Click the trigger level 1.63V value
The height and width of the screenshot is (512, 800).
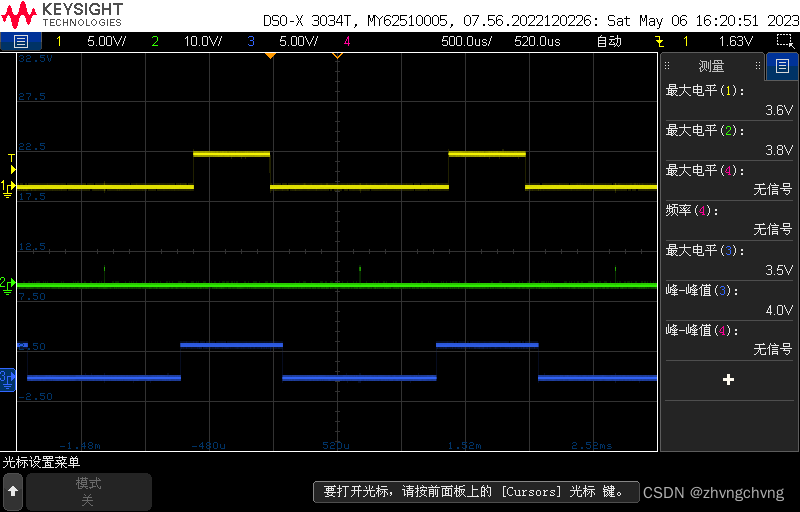pos(736,41)
